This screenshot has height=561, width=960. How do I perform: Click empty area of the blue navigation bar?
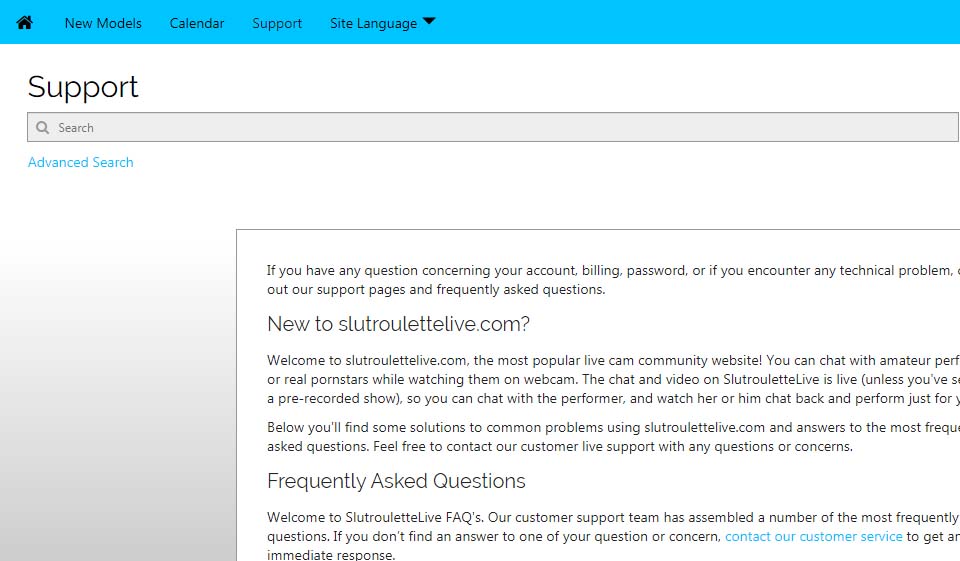[x=700, y=22]
